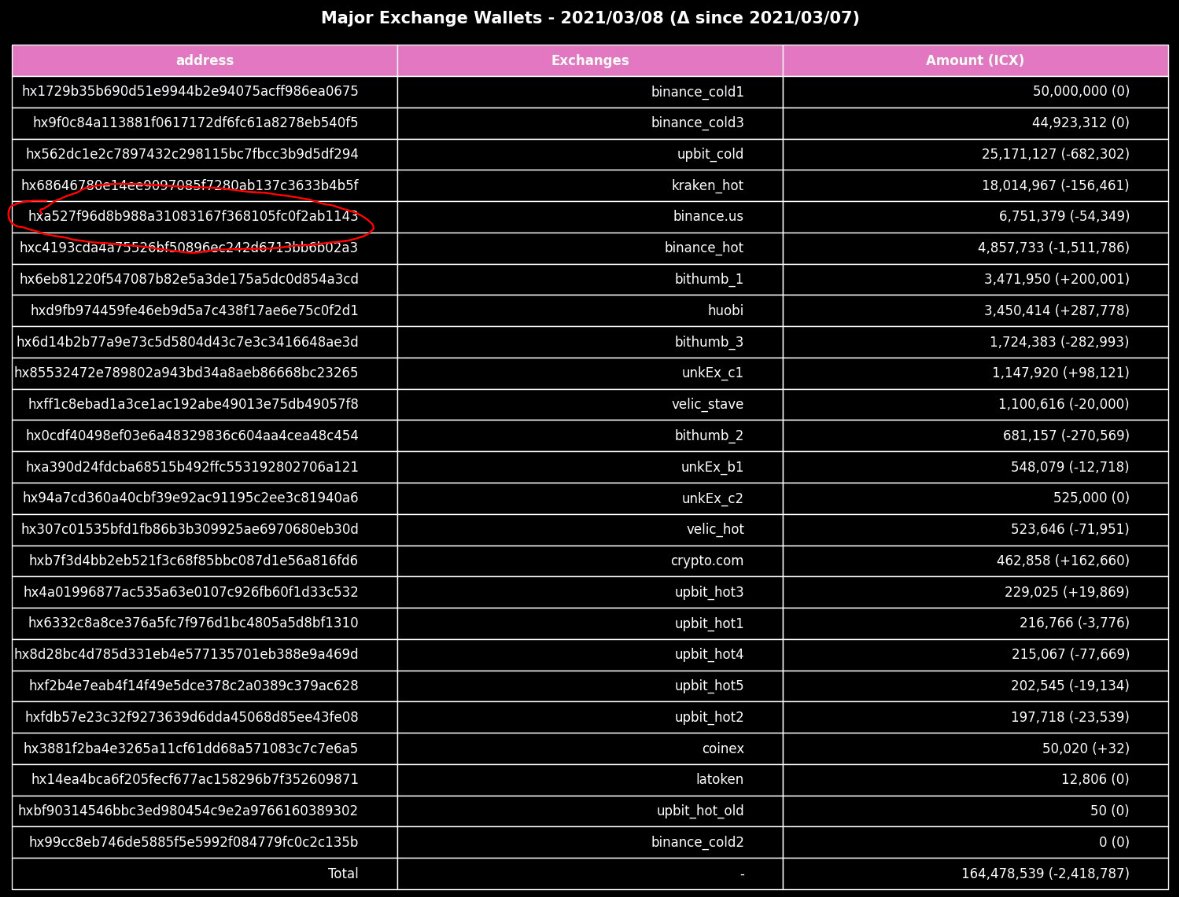Screen dimensions: 1179x897
Task: Click amount 215,067 (-77,669)
Action: (x=1070, y=655)
